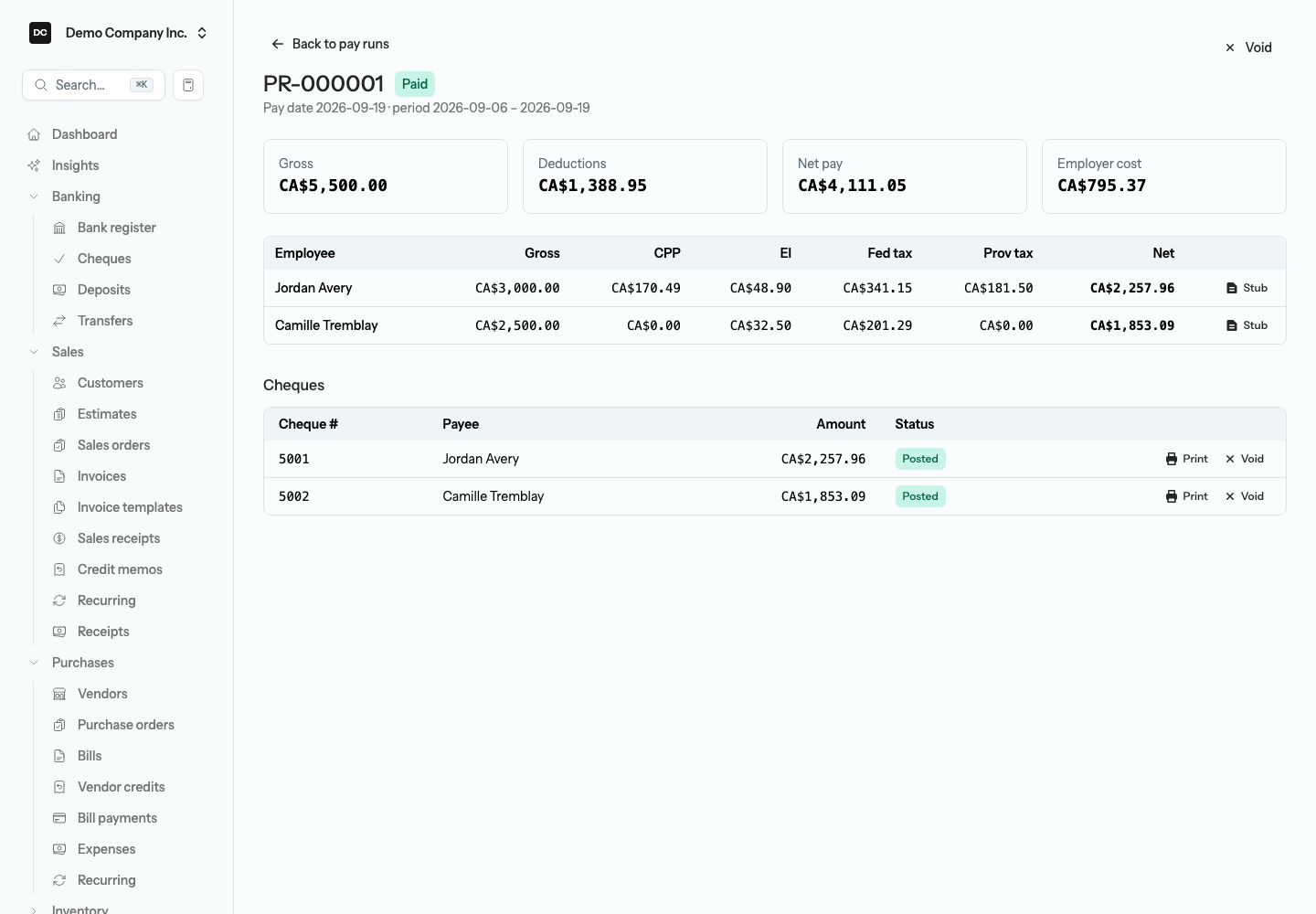Image resolution: width=1316 pixels, height=914 pixels.
Task: Open stub for Camille Tremblay
Action: (x=1247, y=325)
